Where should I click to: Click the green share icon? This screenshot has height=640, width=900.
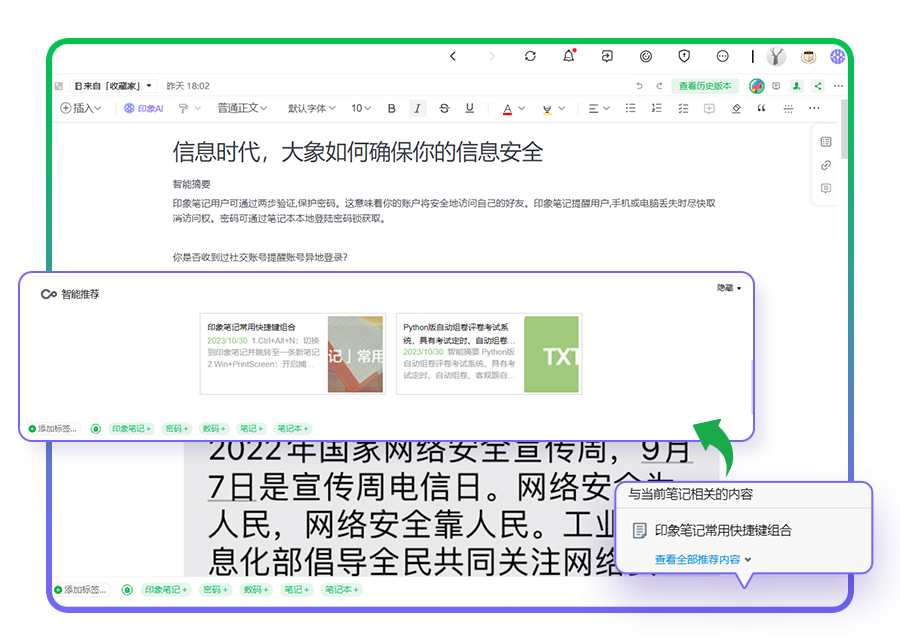tap(818, 86)
